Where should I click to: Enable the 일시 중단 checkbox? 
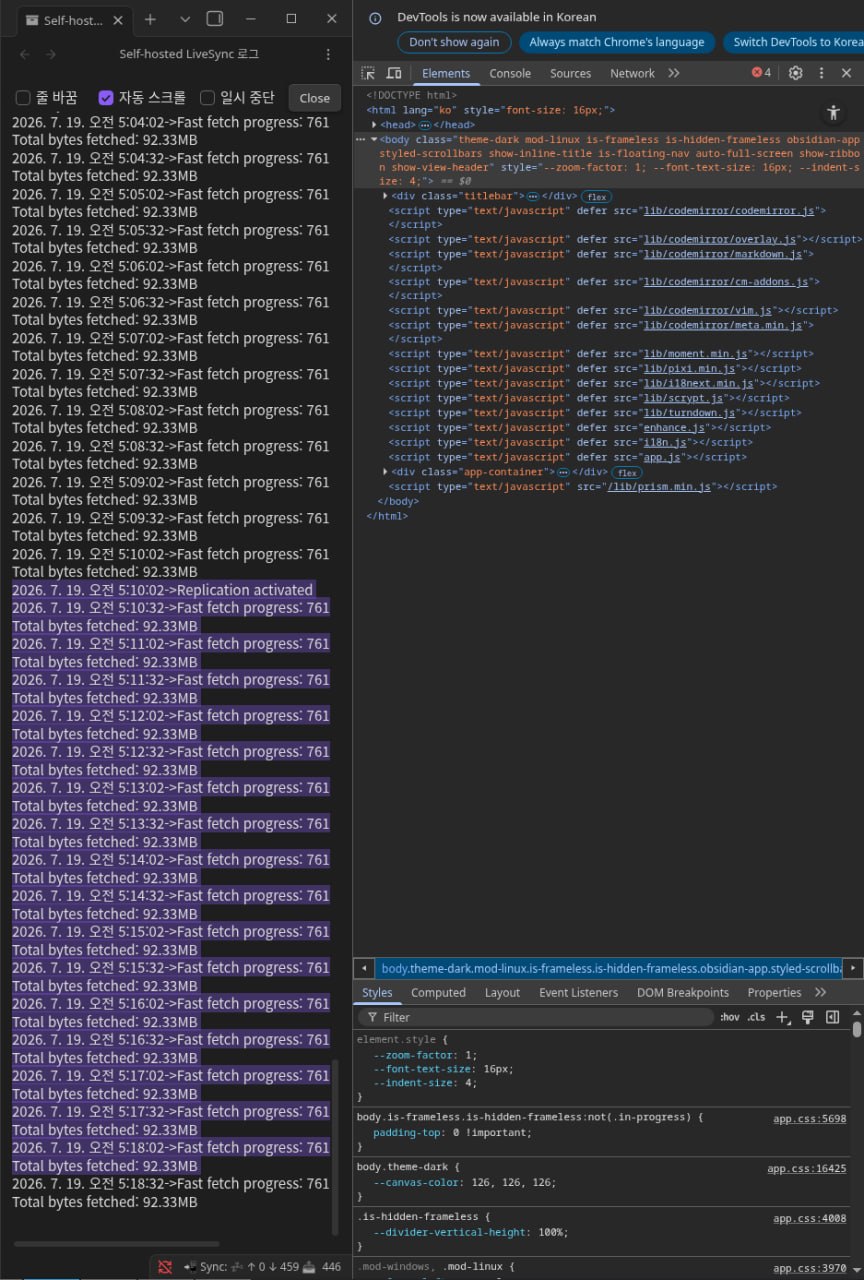click(x=208, y=97)
